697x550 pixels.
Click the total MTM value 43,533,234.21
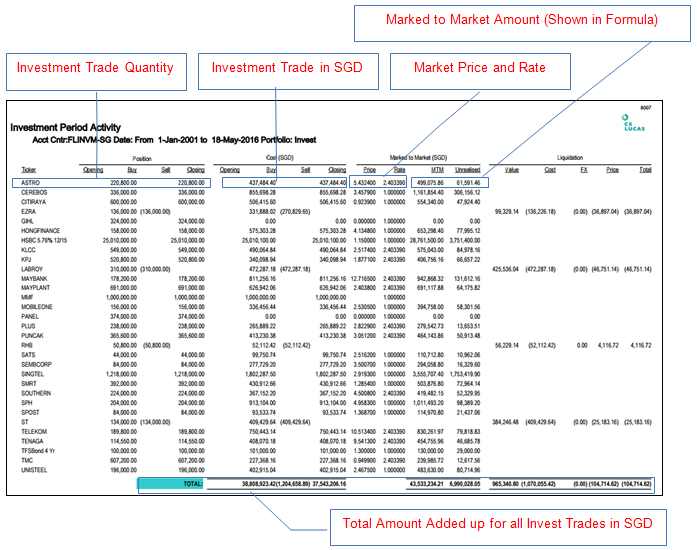point(425,484)
